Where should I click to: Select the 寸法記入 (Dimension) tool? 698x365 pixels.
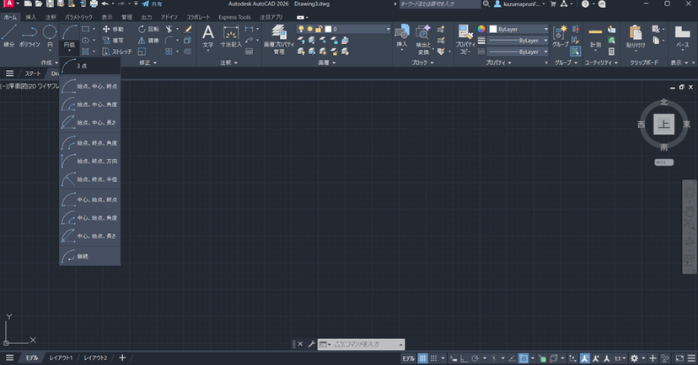(x=231, y=36)
